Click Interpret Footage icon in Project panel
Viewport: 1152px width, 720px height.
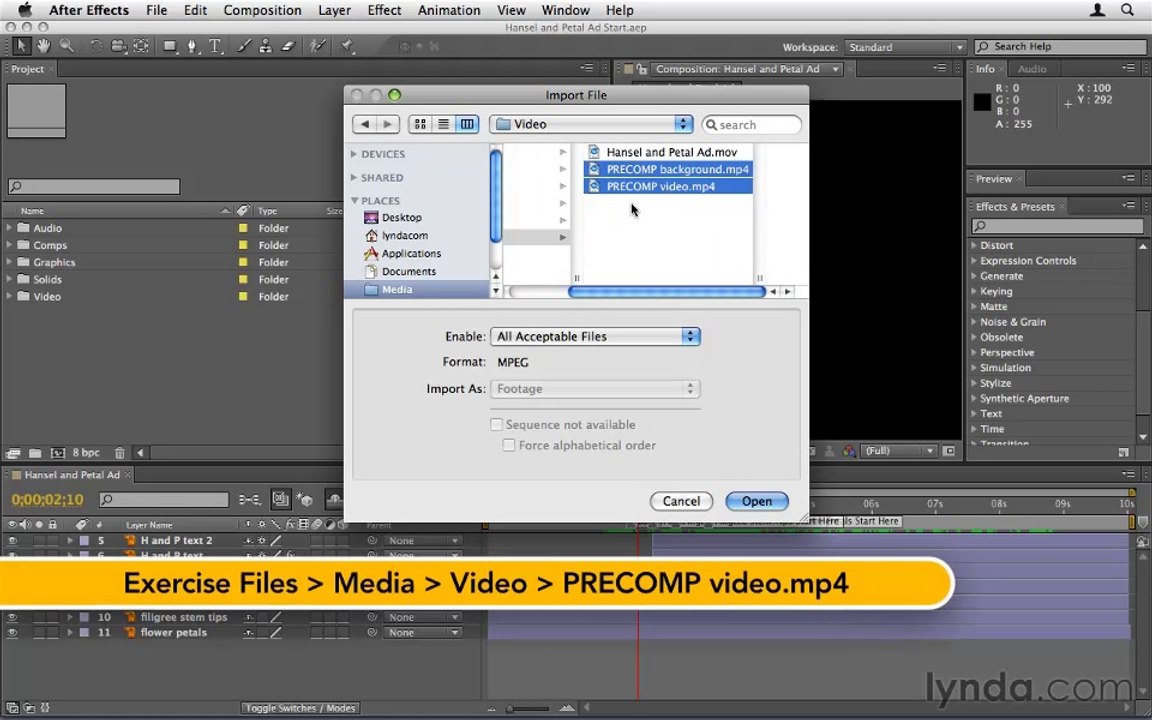tap(12, 453)
